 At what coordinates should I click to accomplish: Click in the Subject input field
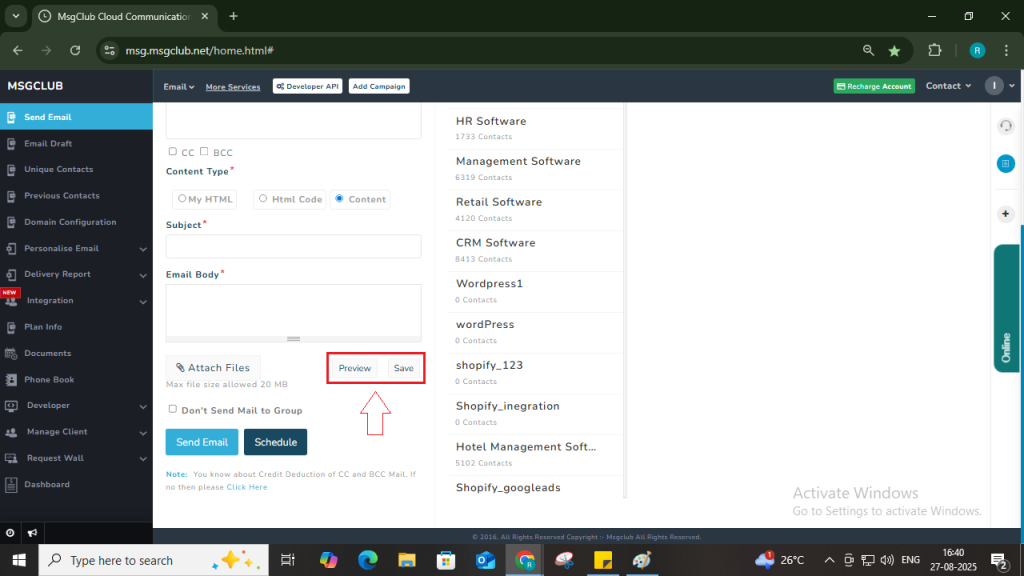(x=293, y=246)
